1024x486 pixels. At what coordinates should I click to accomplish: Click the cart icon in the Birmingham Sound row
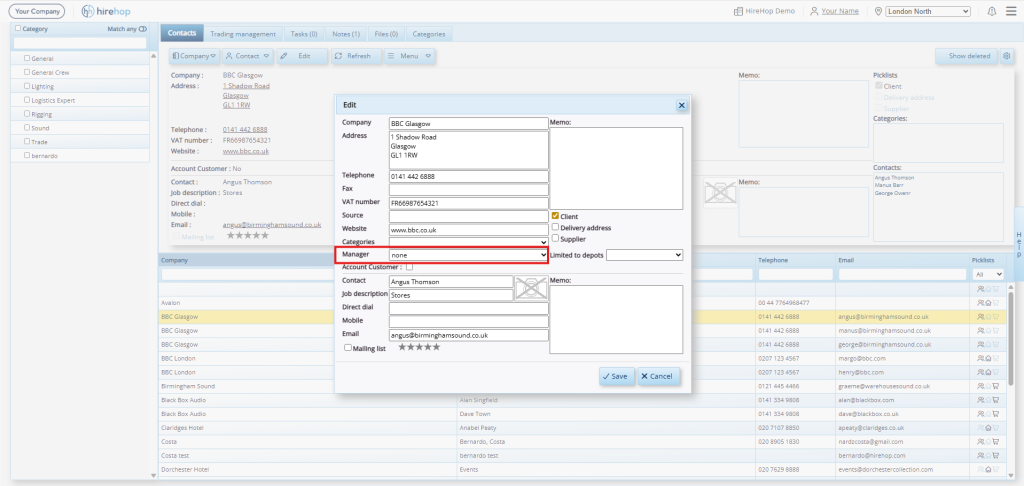point(996,386)
